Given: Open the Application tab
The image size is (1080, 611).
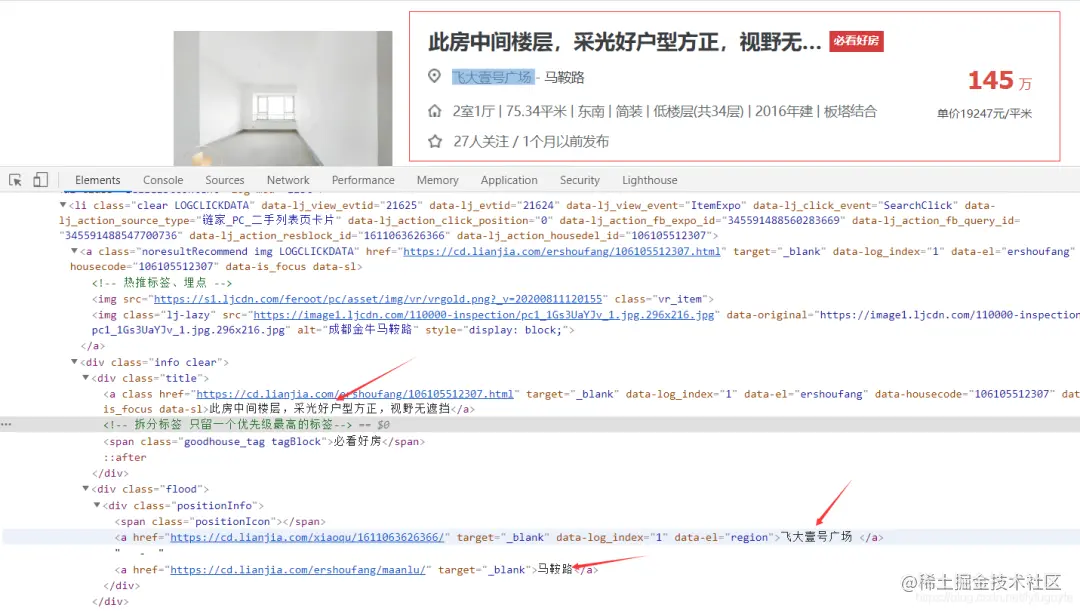Looking at the screenshot, I should 509,180.
